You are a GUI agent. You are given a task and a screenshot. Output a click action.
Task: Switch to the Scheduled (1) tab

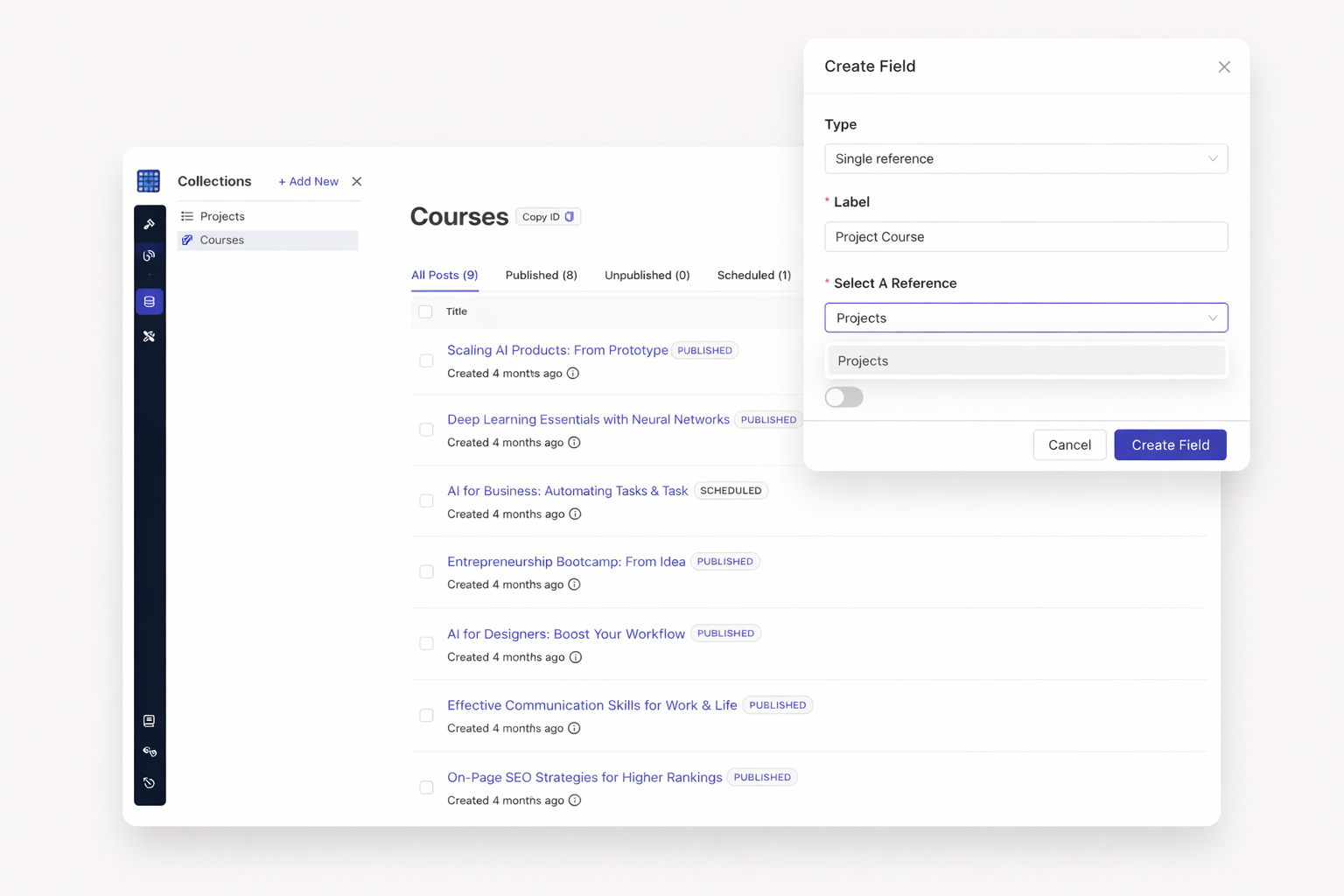[x=753, y=276]
